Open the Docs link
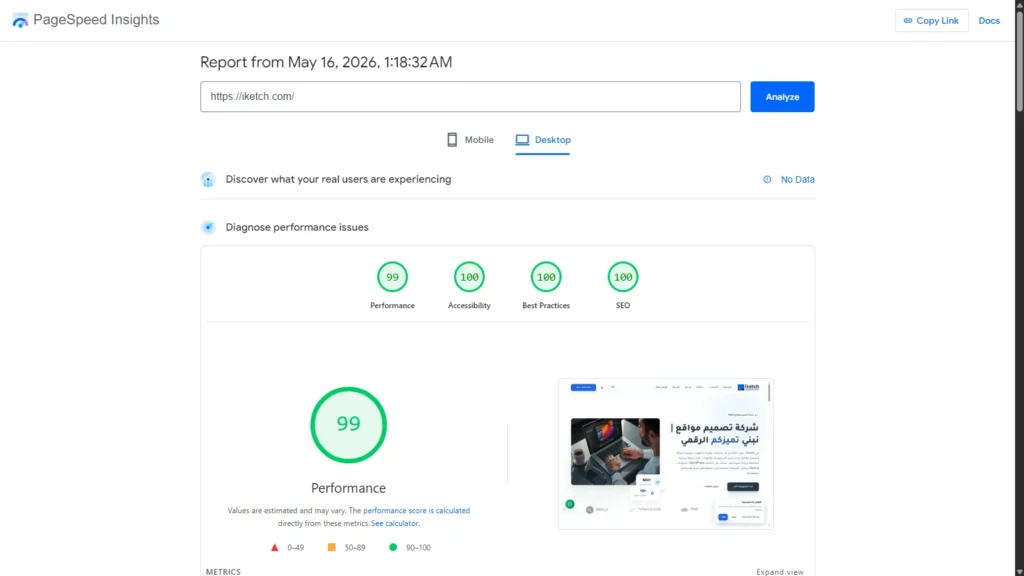Screen dimensions: 1024x576 (x=989, y=20)
